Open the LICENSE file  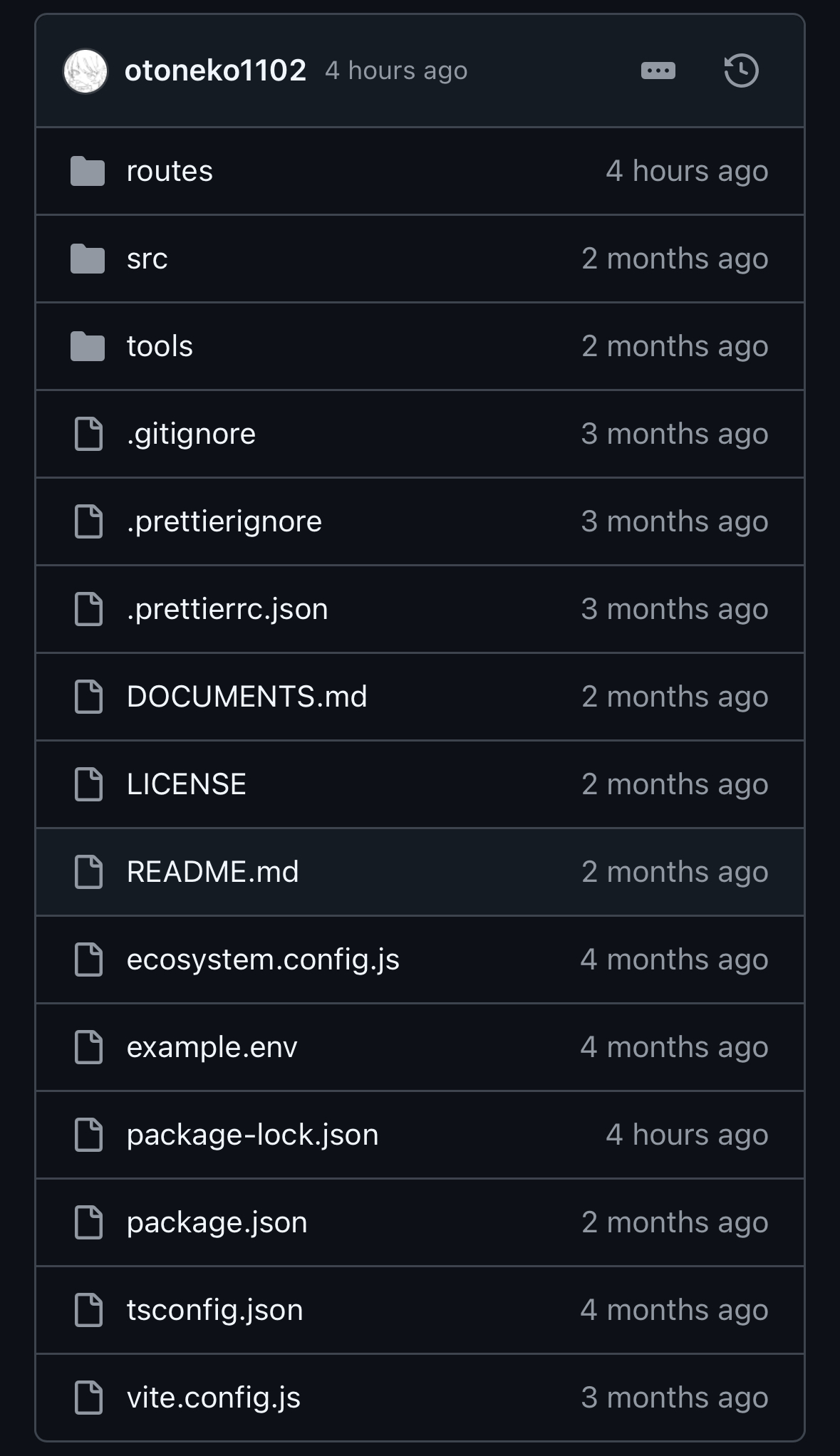click(186, 784)
